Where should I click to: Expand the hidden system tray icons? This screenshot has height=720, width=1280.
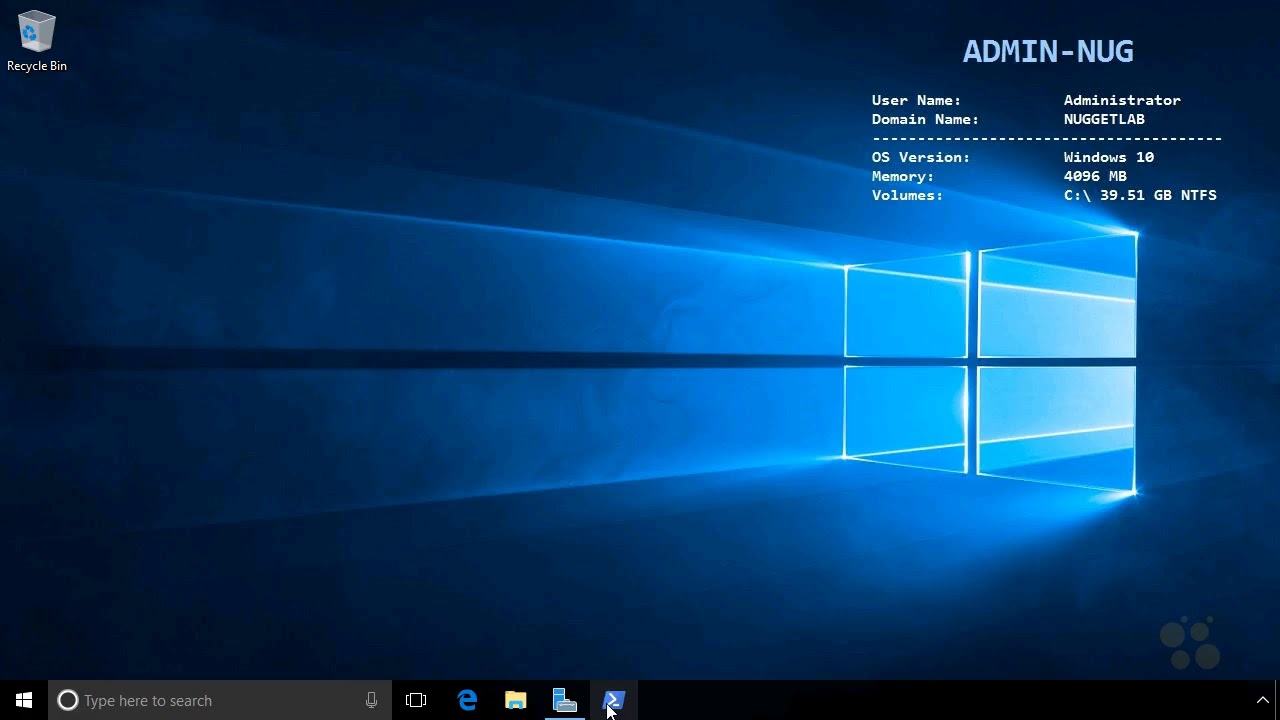[1263, 700]
